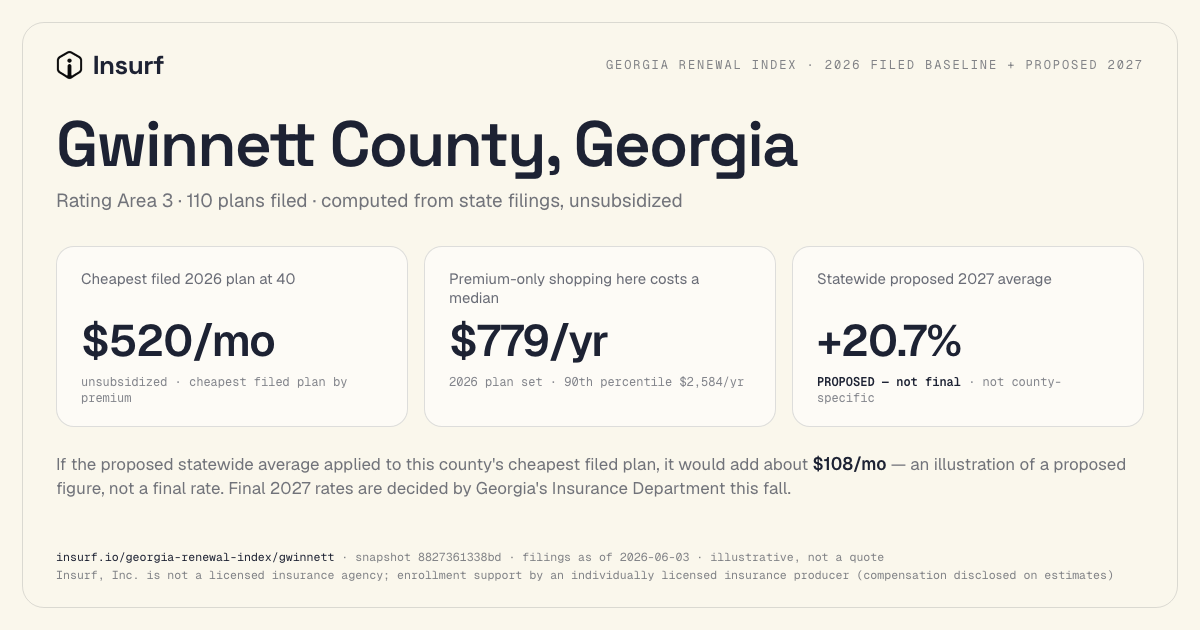Click the Insurf brand name text
1200x630 pixels.
(128, 66)
